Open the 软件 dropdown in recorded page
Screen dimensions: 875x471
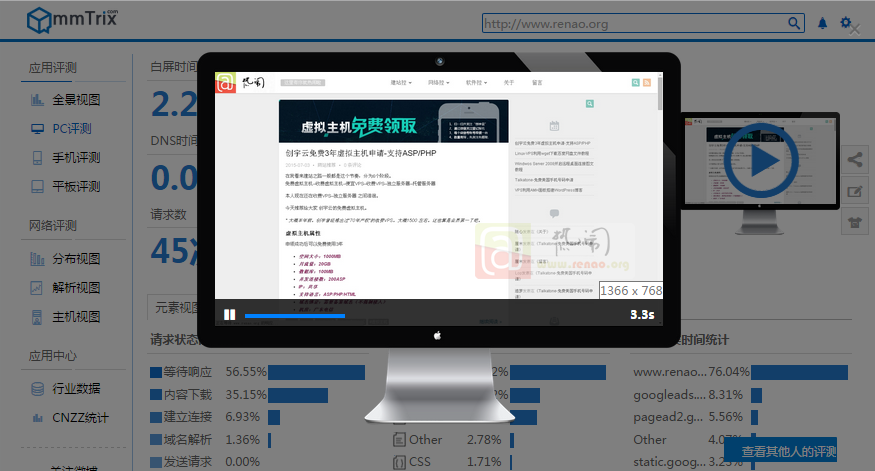[x=477, y=83]
